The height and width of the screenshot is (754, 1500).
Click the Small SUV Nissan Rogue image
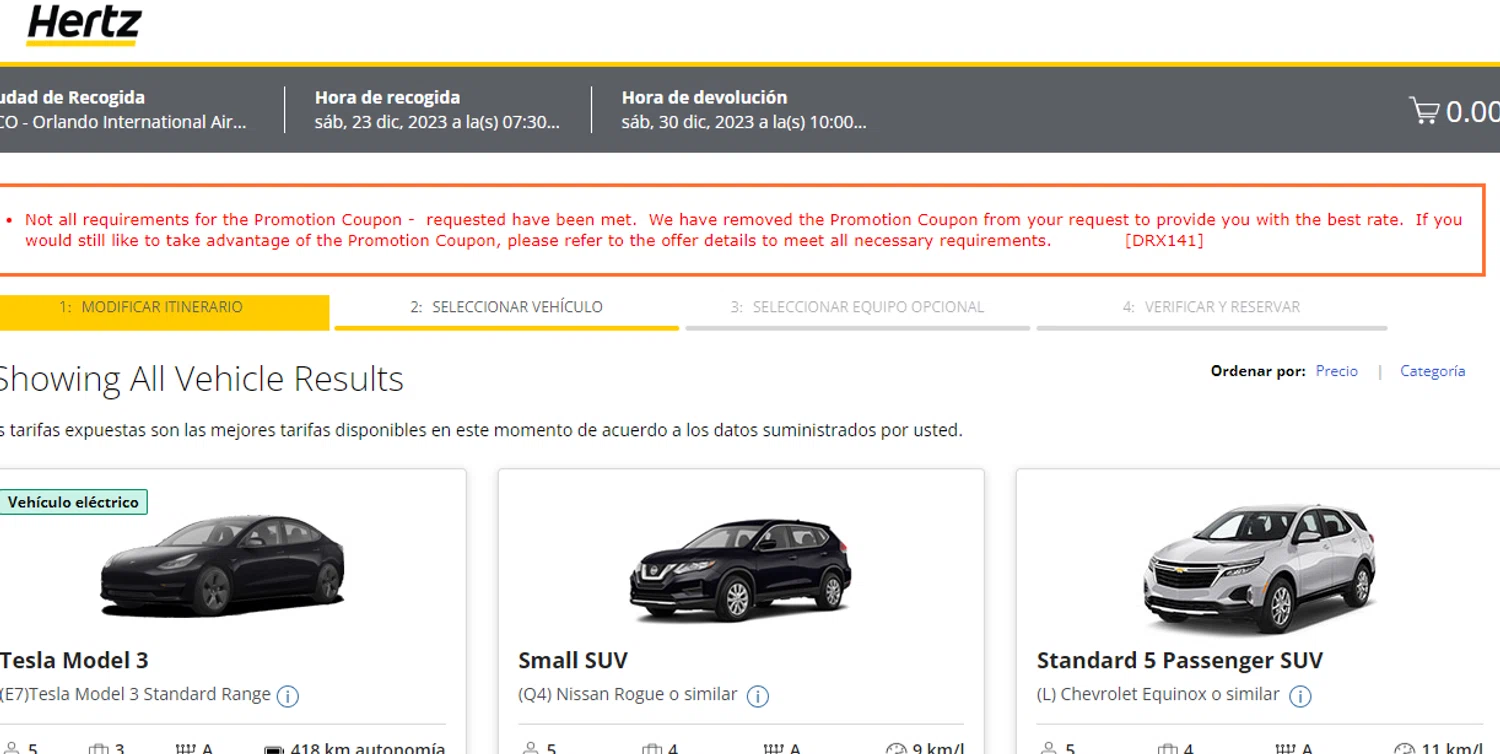tap(740, 570)
